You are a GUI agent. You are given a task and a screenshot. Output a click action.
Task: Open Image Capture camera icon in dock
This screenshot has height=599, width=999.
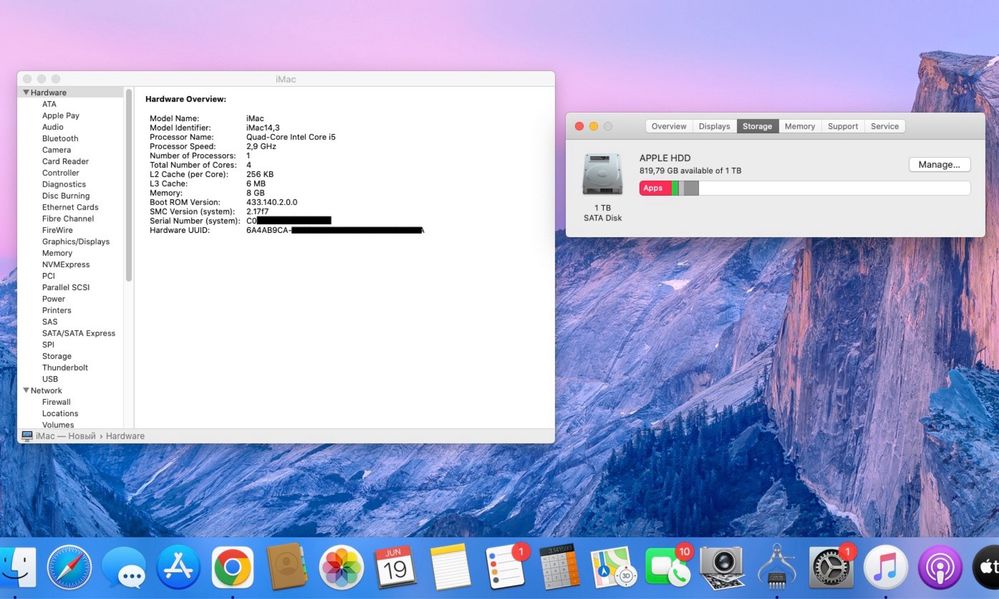[722, 567]
